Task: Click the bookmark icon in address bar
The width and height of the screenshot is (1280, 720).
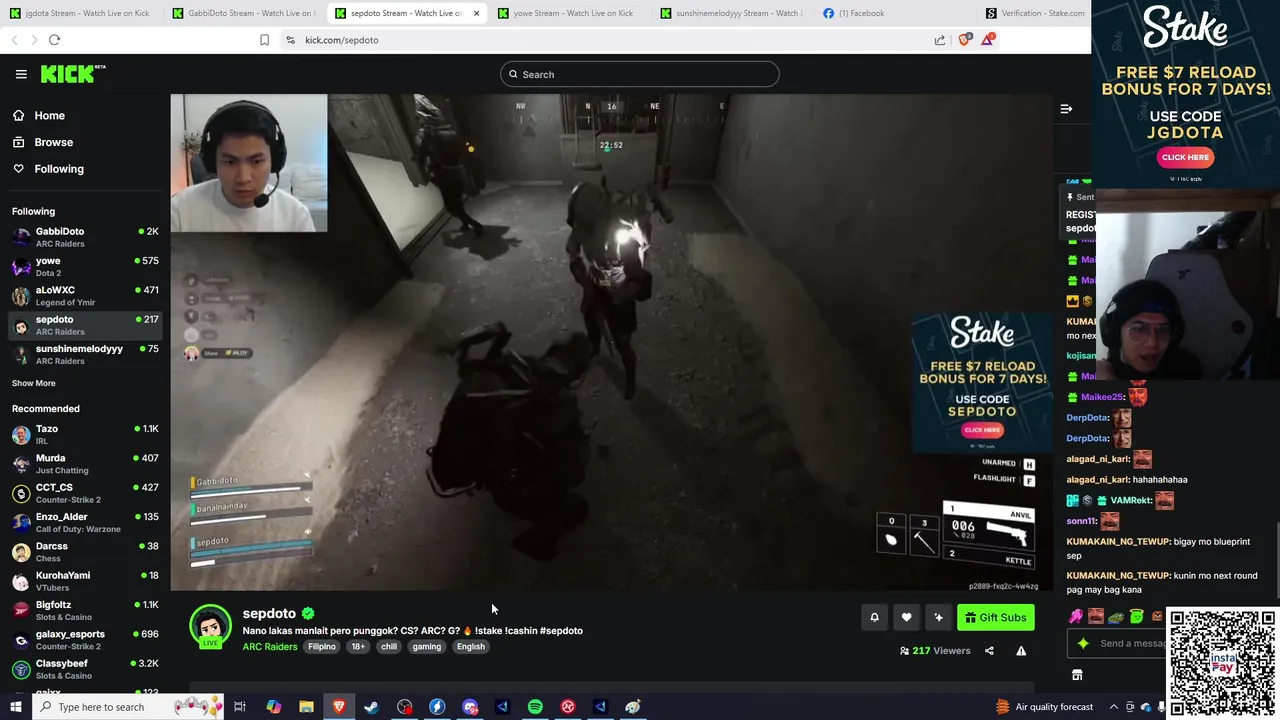Action: [264, 40]
